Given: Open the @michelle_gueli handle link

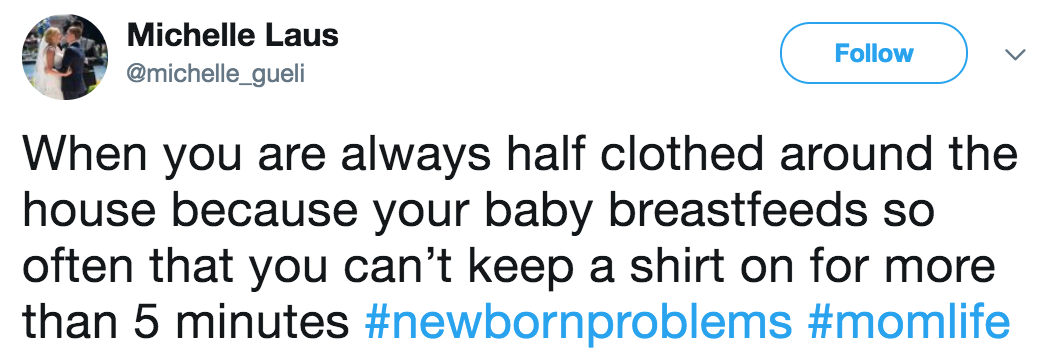Looking at the screenshot, I should pos(216,74).
